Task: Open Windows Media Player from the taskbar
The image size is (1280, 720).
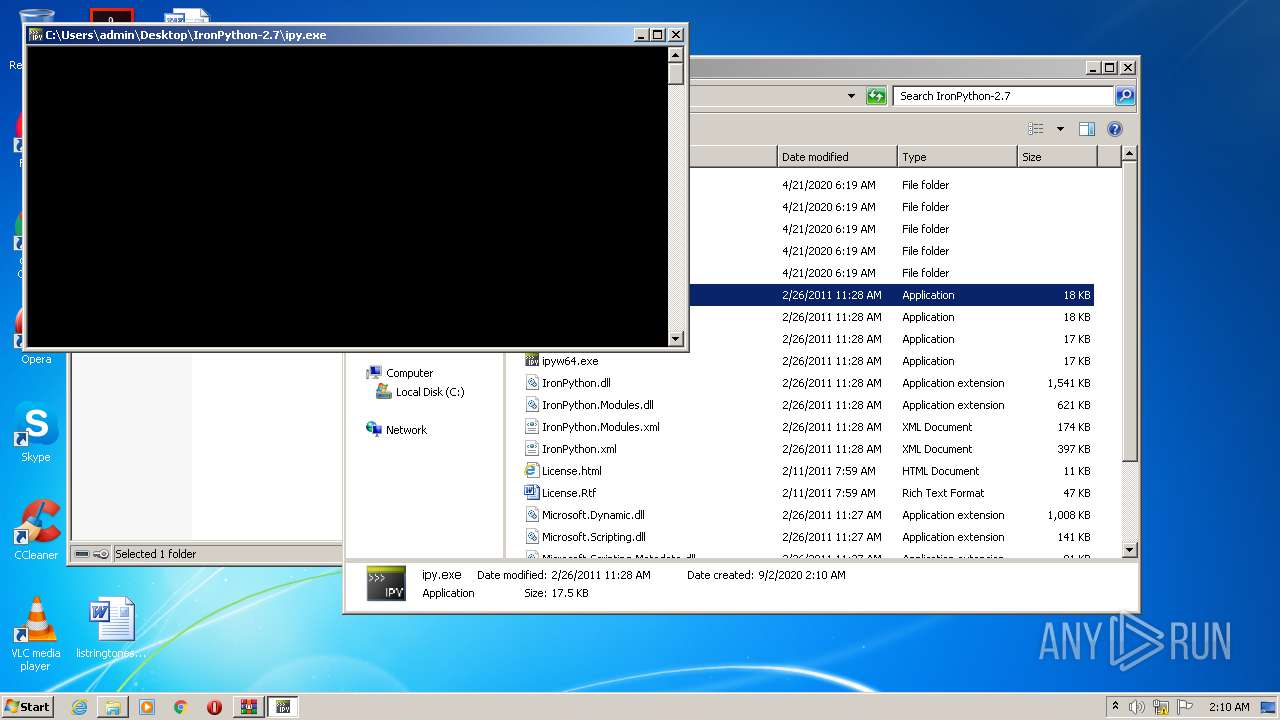Action: (147, 707)
